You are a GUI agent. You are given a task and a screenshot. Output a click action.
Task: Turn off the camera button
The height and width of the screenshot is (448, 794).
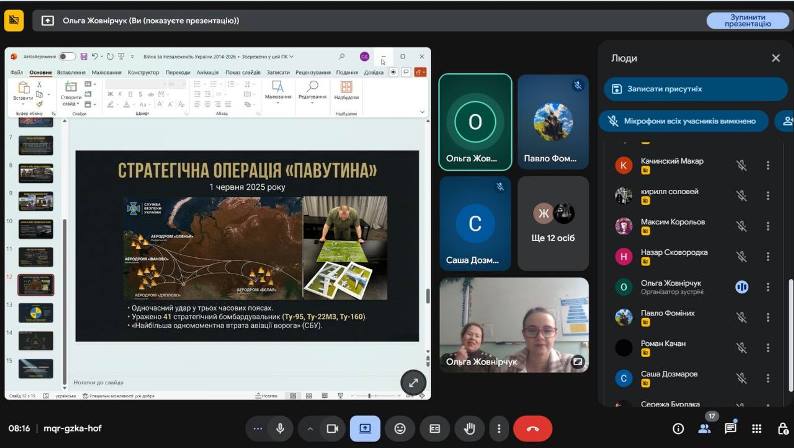tap(332, 429)
